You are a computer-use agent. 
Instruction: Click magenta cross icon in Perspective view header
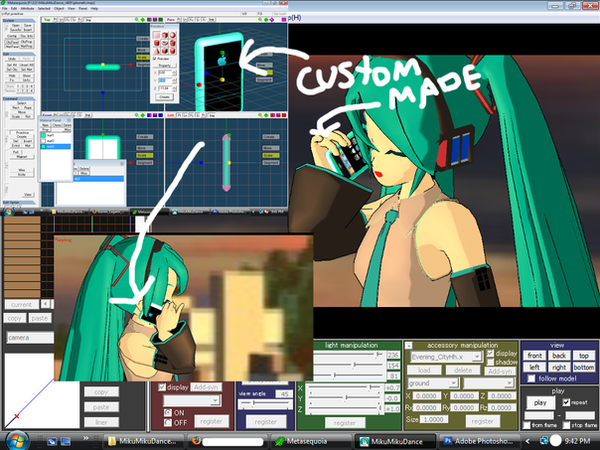(x=272, y=20)
